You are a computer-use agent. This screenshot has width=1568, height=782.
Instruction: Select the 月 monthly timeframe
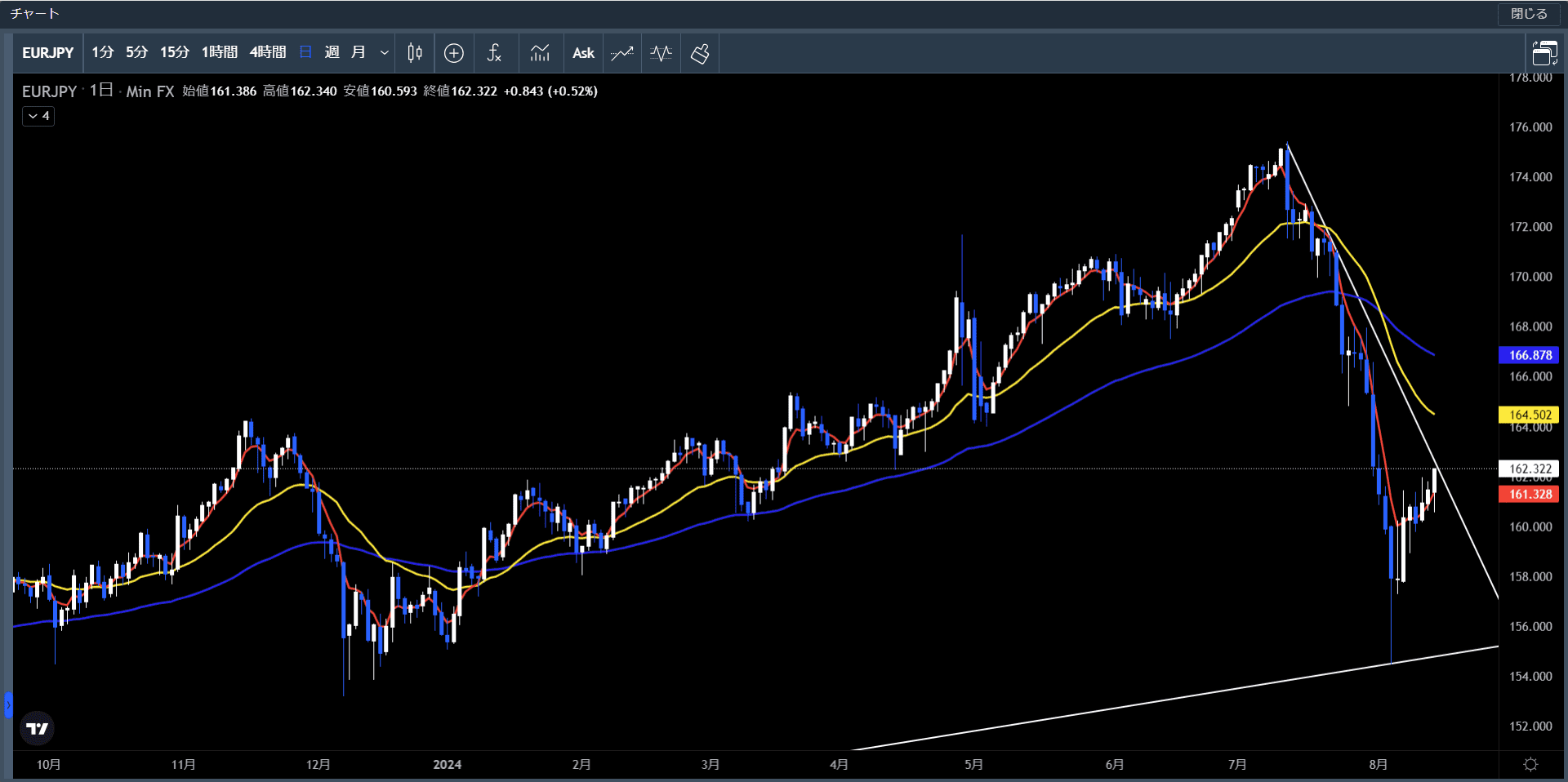pos(358,53)
